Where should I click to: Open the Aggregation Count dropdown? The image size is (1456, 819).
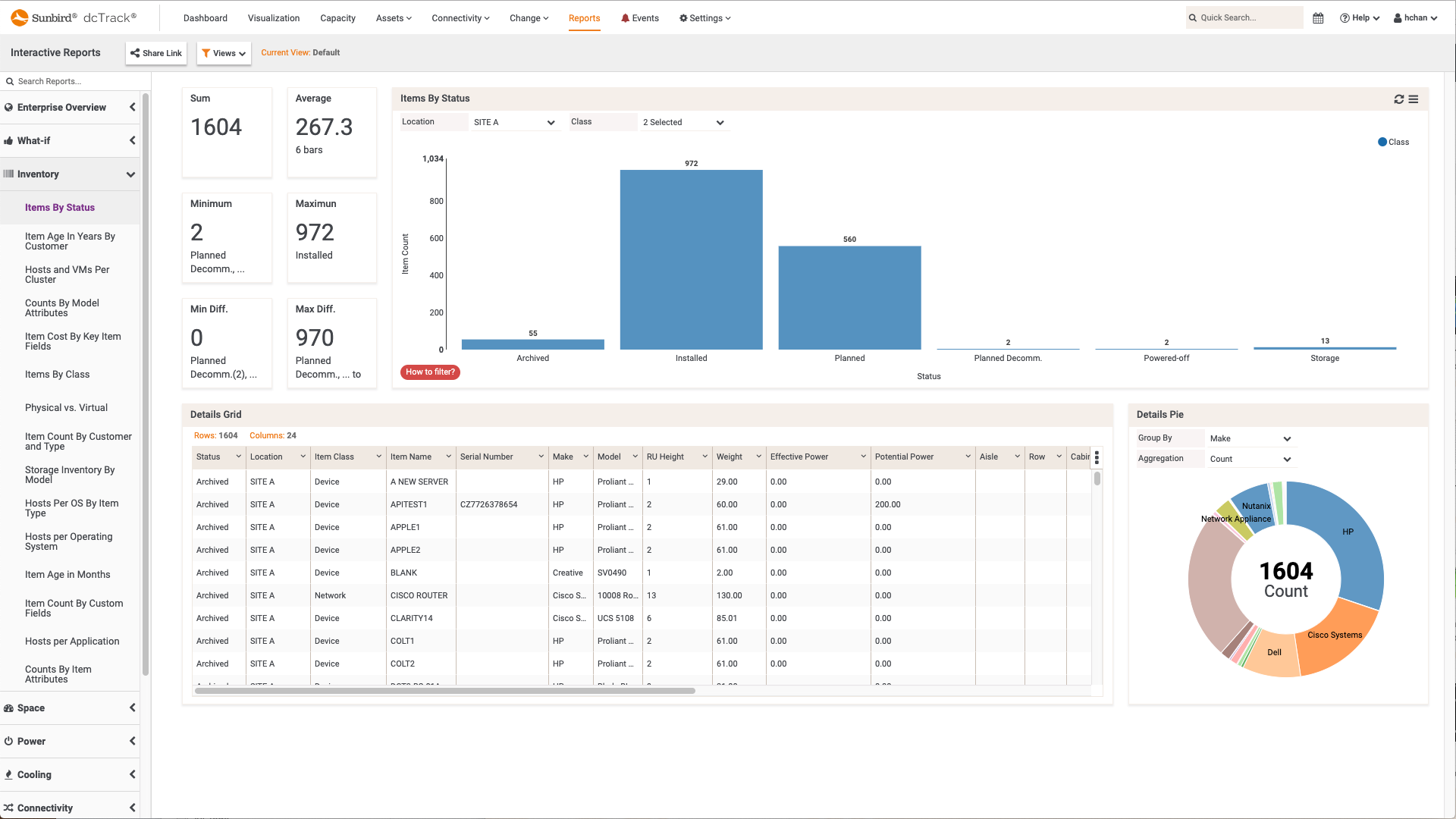1250,459
